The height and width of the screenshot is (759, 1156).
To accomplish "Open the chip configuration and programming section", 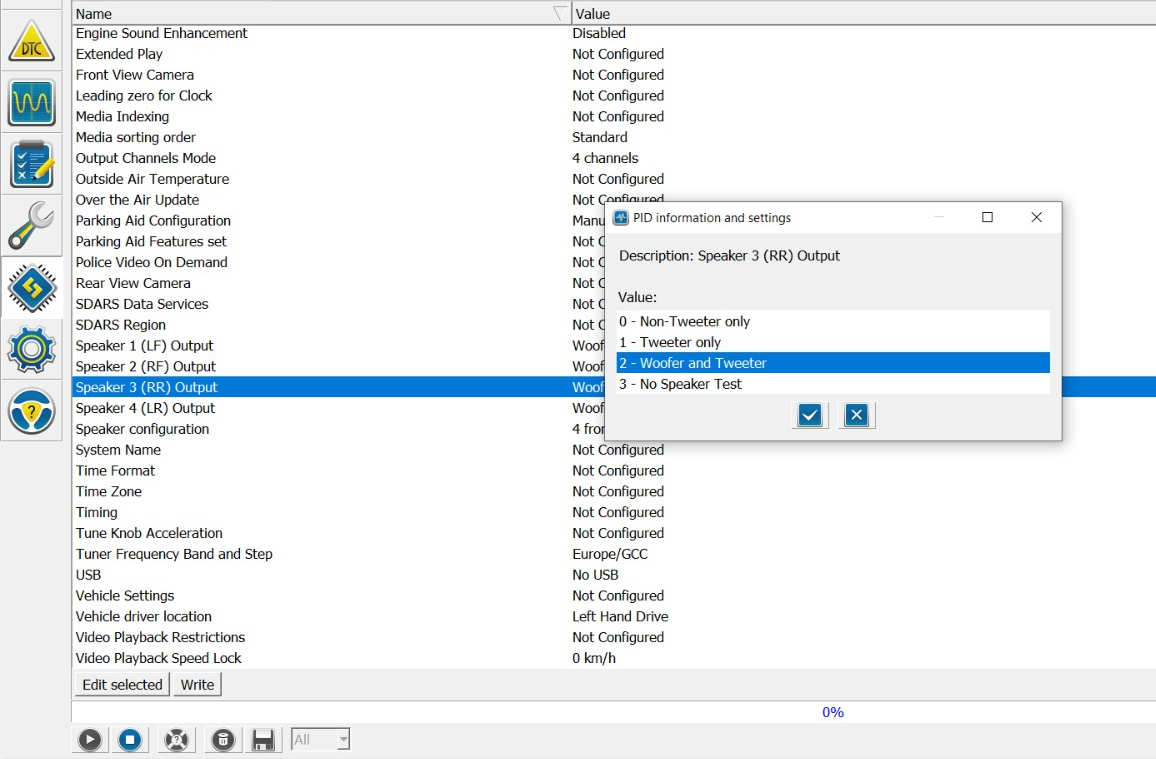I will 31,287.
